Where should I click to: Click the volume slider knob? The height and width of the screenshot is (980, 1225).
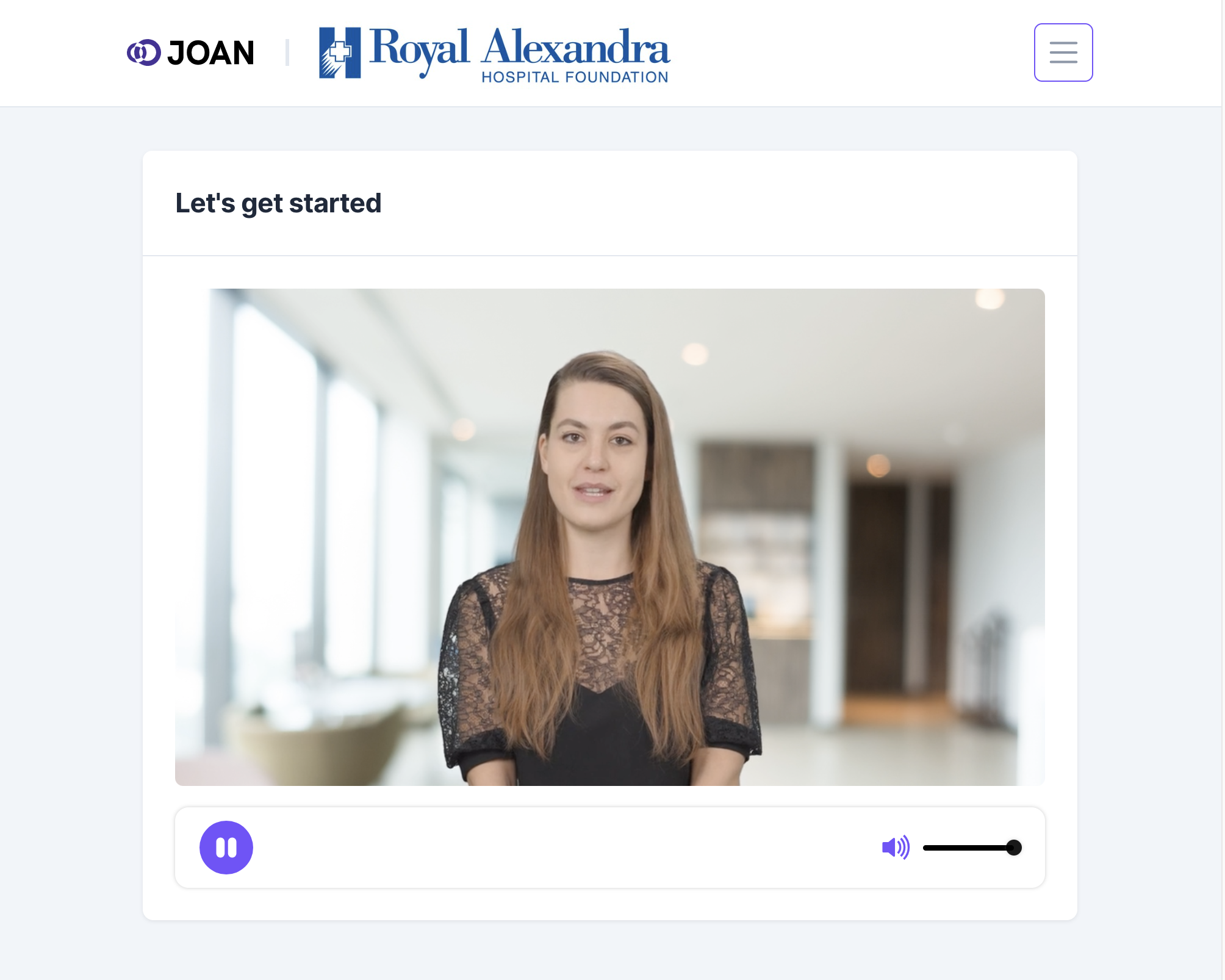click(1013, 847)
